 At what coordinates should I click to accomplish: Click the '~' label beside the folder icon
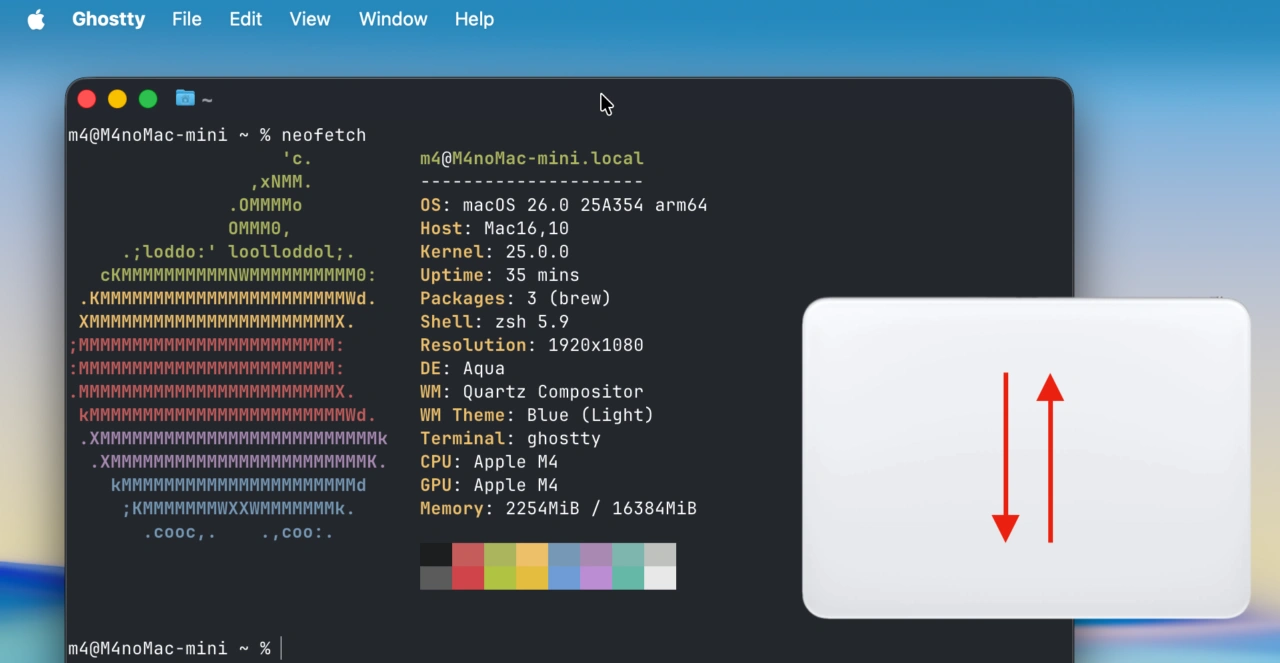pos(208,98)
